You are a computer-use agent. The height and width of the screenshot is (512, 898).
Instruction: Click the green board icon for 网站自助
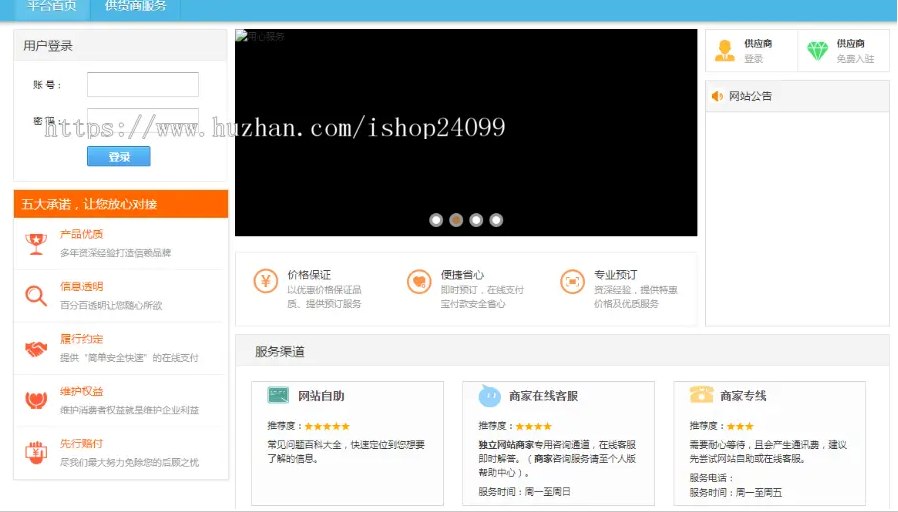(278, 395)
